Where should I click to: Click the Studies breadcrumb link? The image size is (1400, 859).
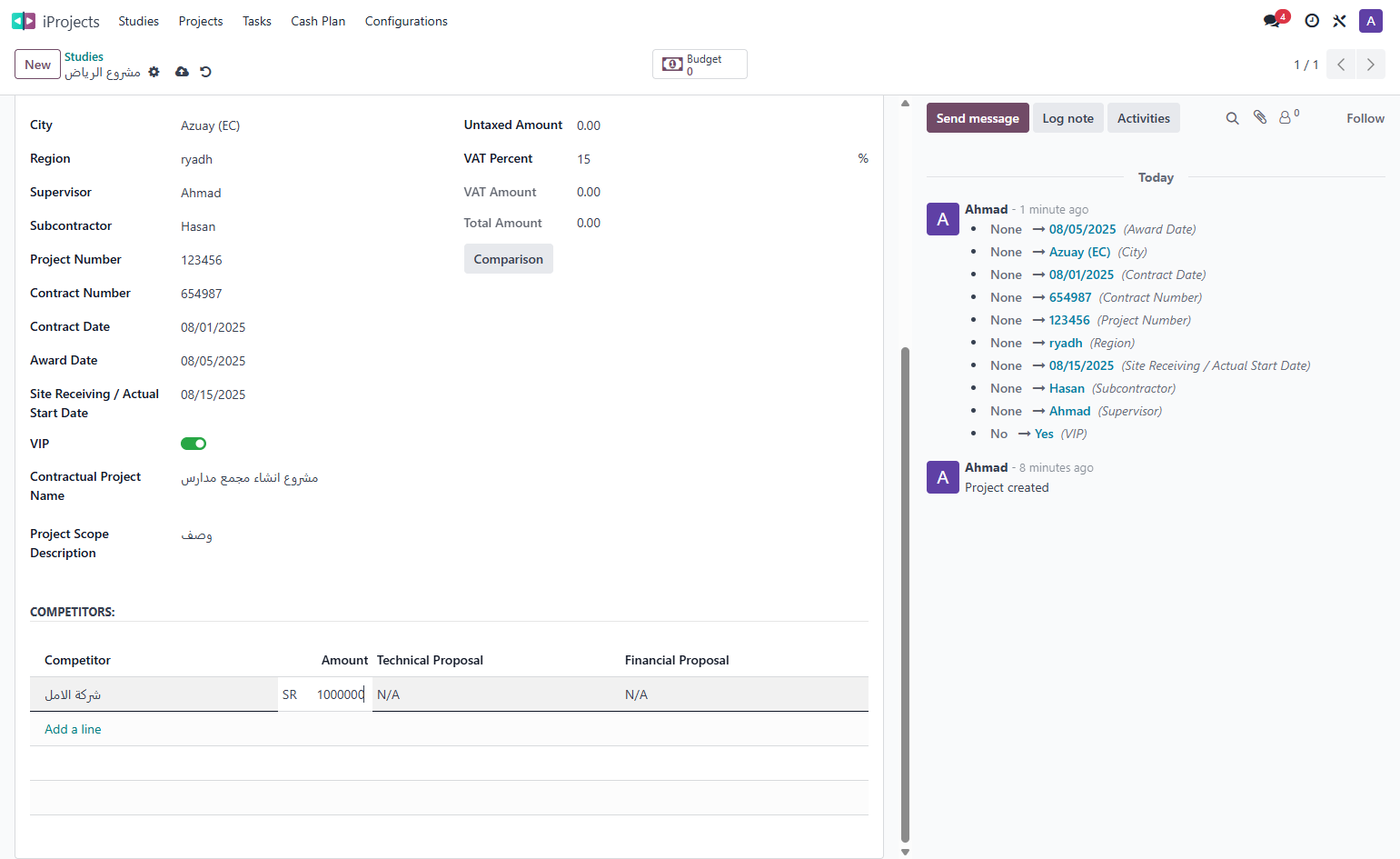84,56
